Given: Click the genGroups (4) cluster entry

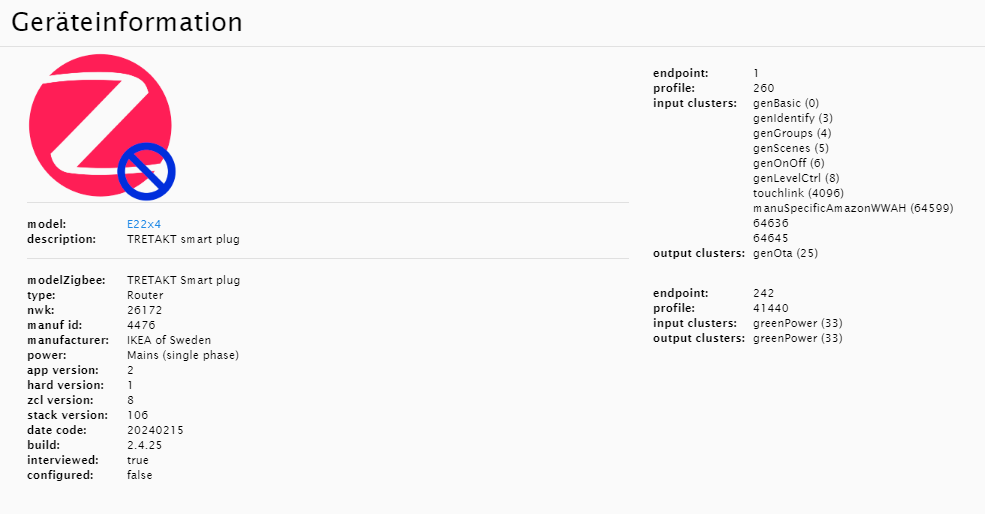Looking at the screenshot, I should 792,133.
